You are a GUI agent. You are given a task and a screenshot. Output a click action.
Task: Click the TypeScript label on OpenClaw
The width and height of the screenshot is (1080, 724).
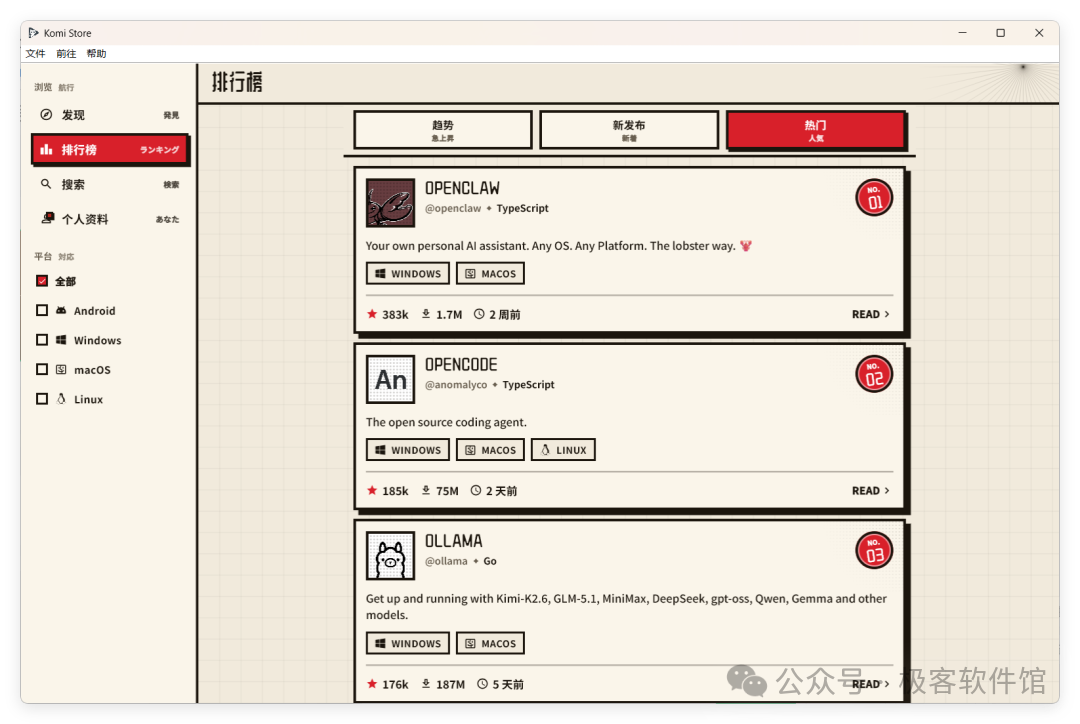tap(522, 208)
